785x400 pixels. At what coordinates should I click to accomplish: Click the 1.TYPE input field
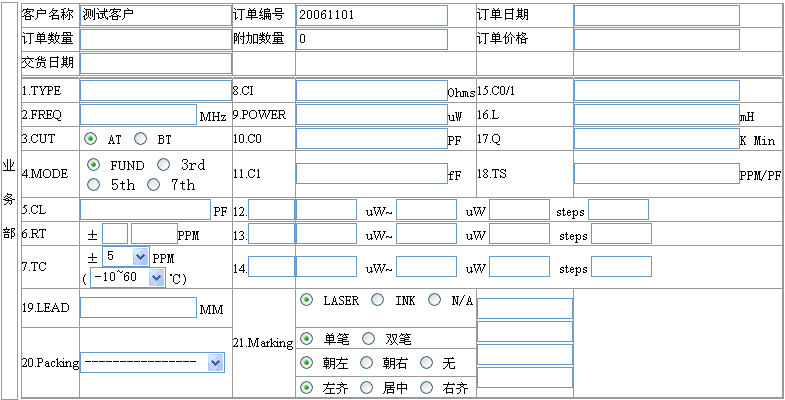(156, 91)
